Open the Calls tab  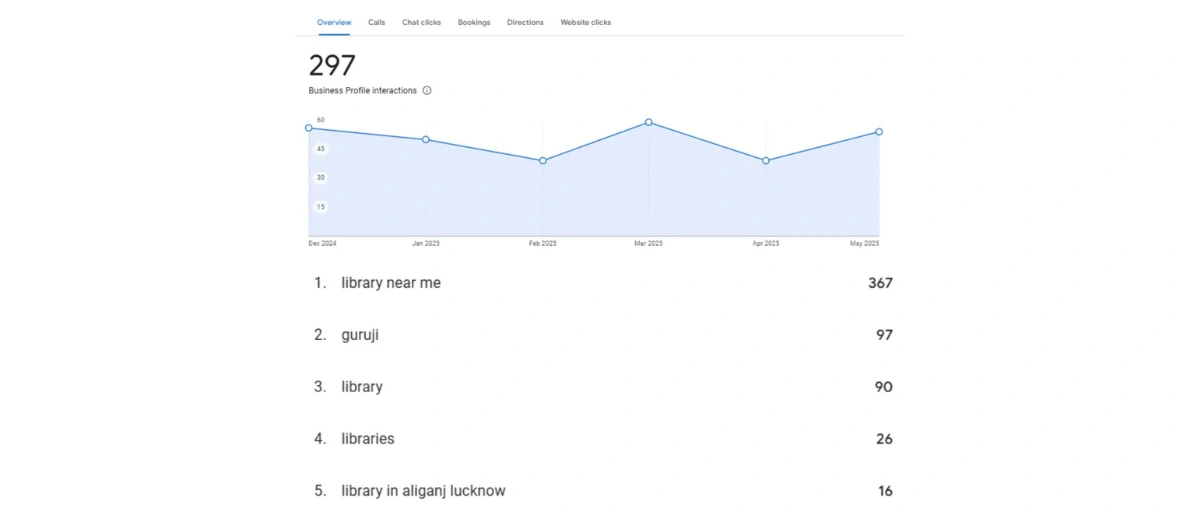[376, 22]
